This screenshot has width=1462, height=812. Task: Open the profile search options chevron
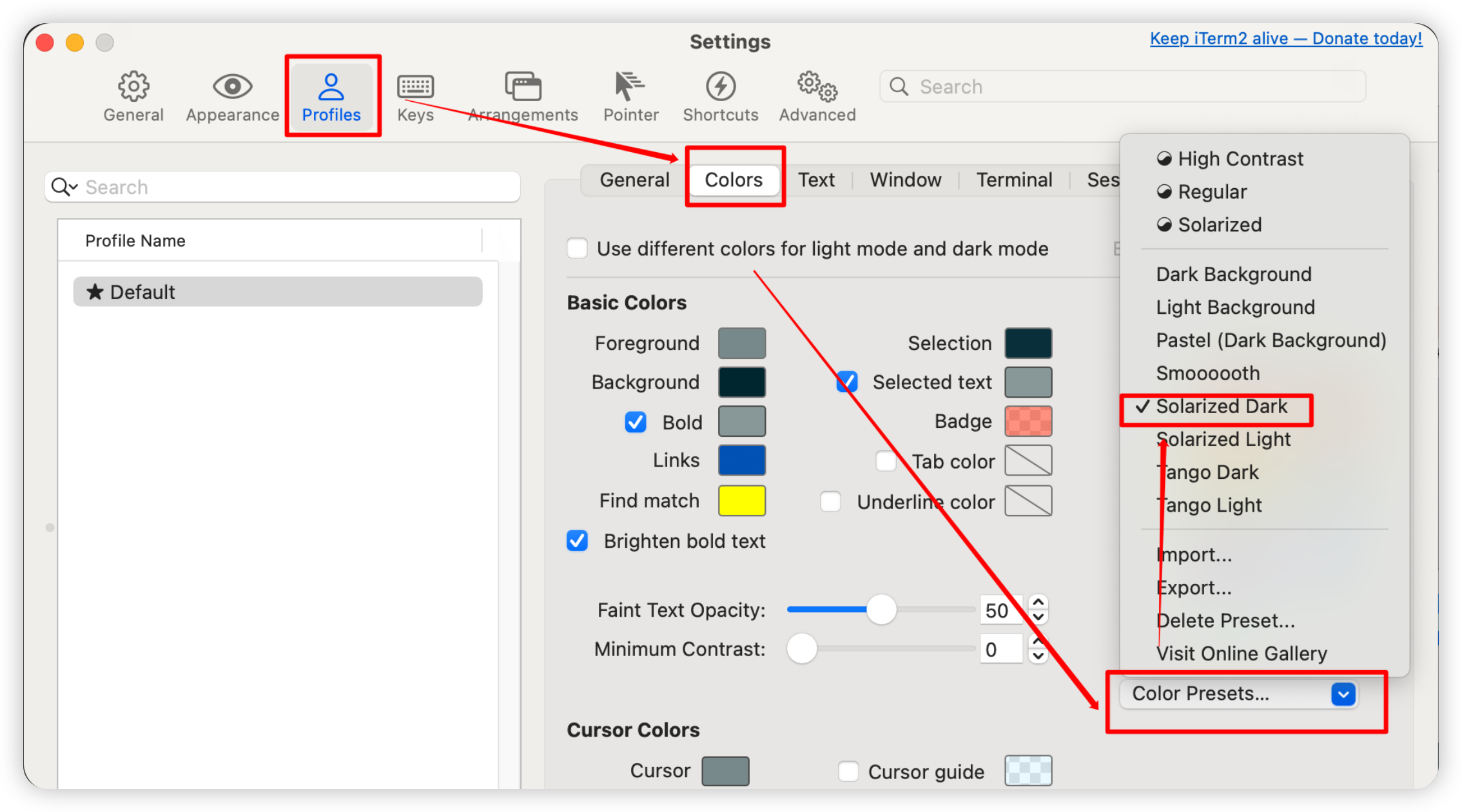click(73, 187)
